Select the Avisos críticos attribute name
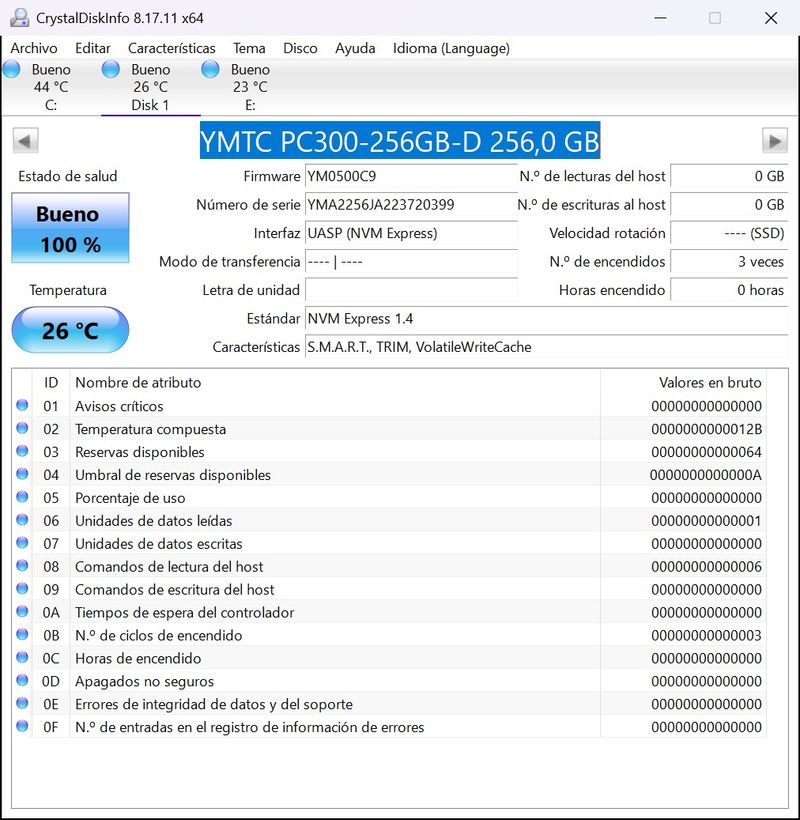This screenshot has height=820, width=800. pos(119,406)
